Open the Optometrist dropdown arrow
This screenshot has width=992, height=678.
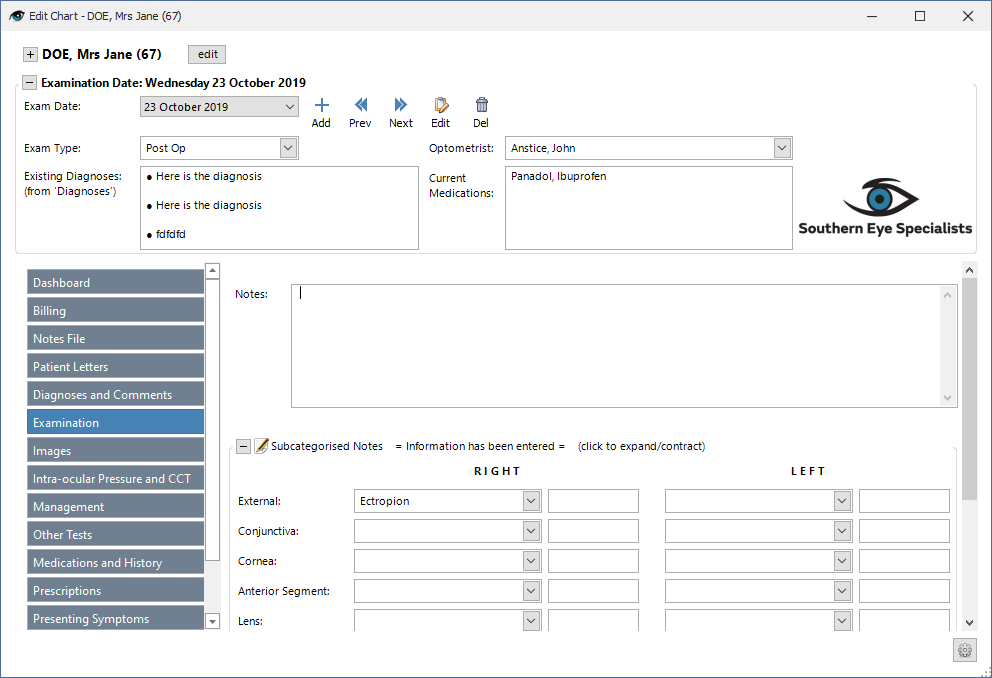(x=782, y=148)
